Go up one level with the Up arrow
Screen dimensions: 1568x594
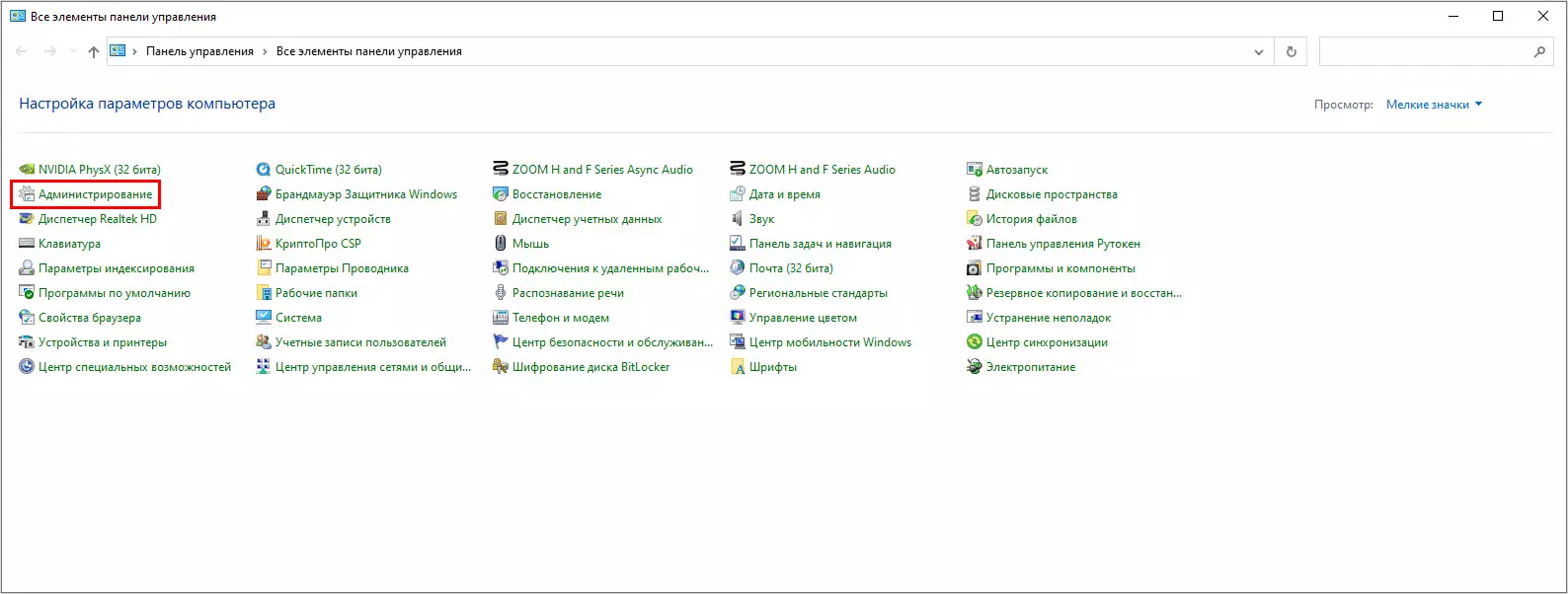click(94, 51)
